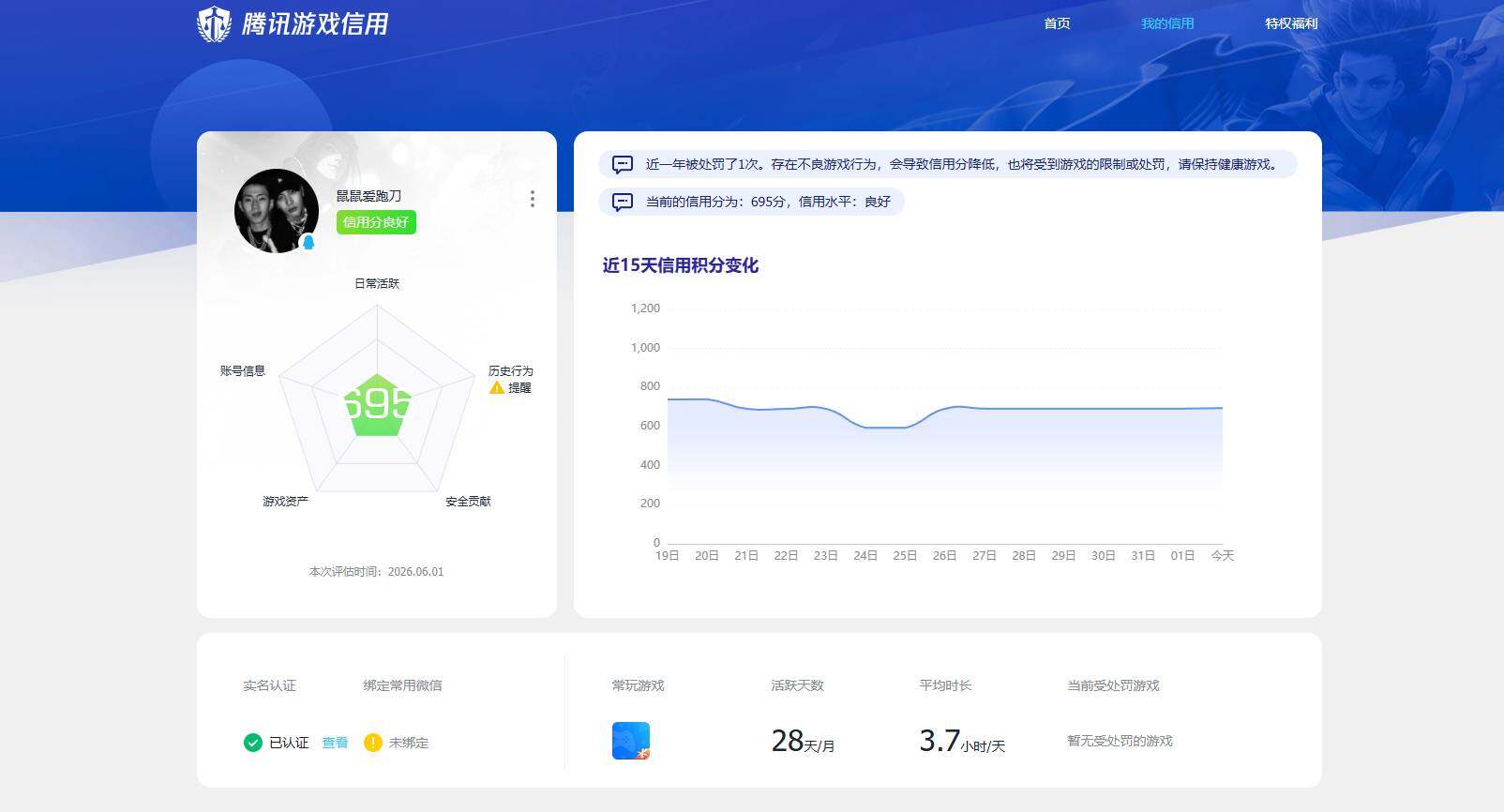The height and width of the screenshot is (812, 1504).
Task: Click the chat bubble icon beside current credit score
Action: click(622, 202)
